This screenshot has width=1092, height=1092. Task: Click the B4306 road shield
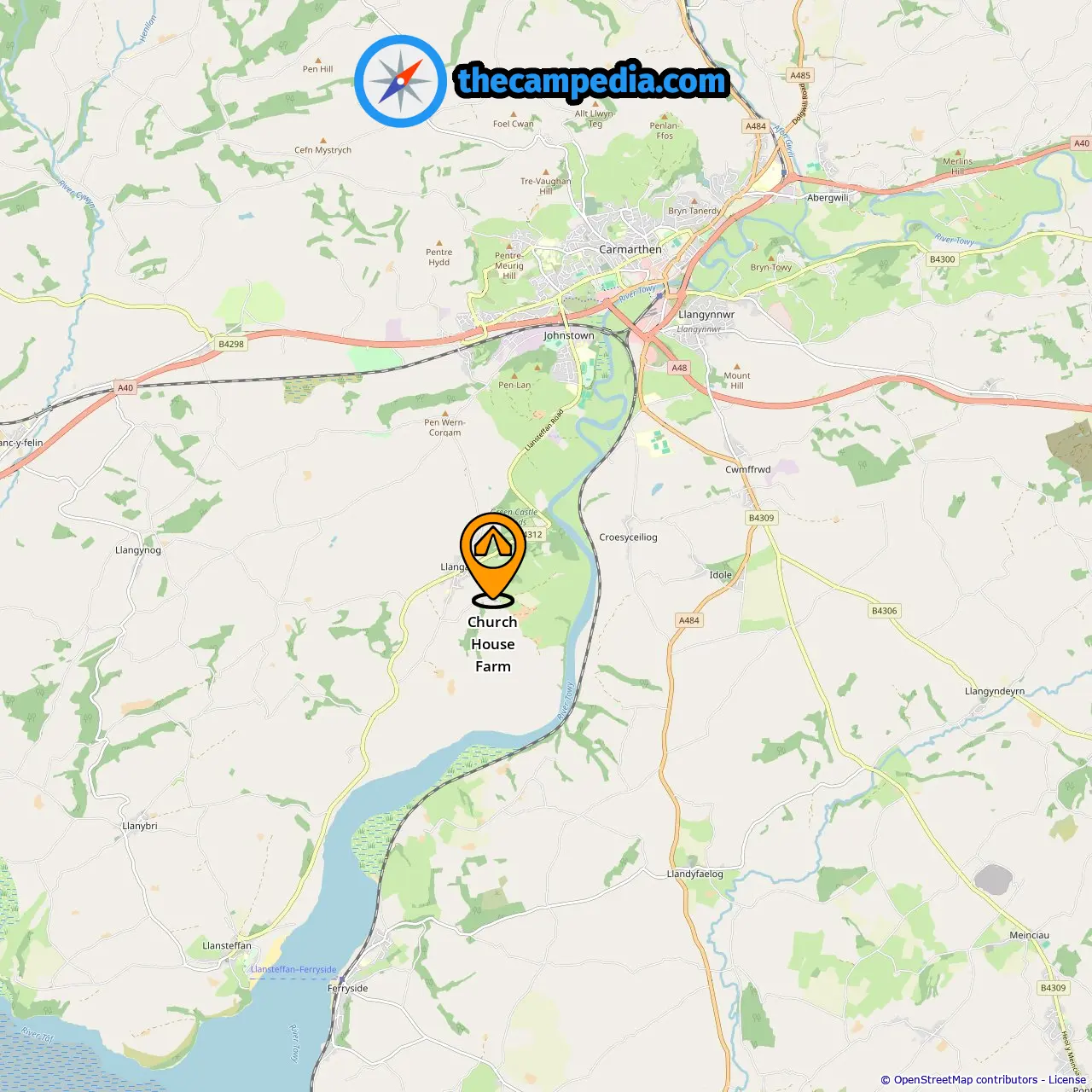(x=885, y=611)
